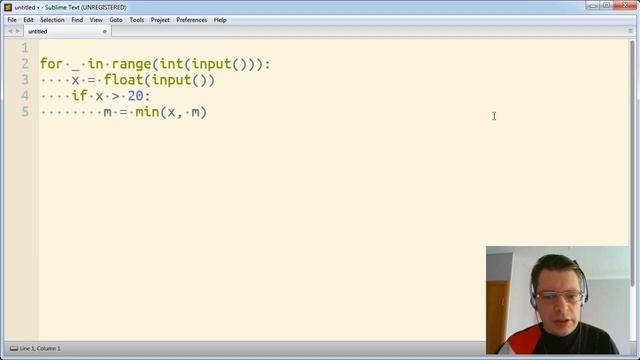Click the vertical scrollbar of the editor

click(633, 163)
